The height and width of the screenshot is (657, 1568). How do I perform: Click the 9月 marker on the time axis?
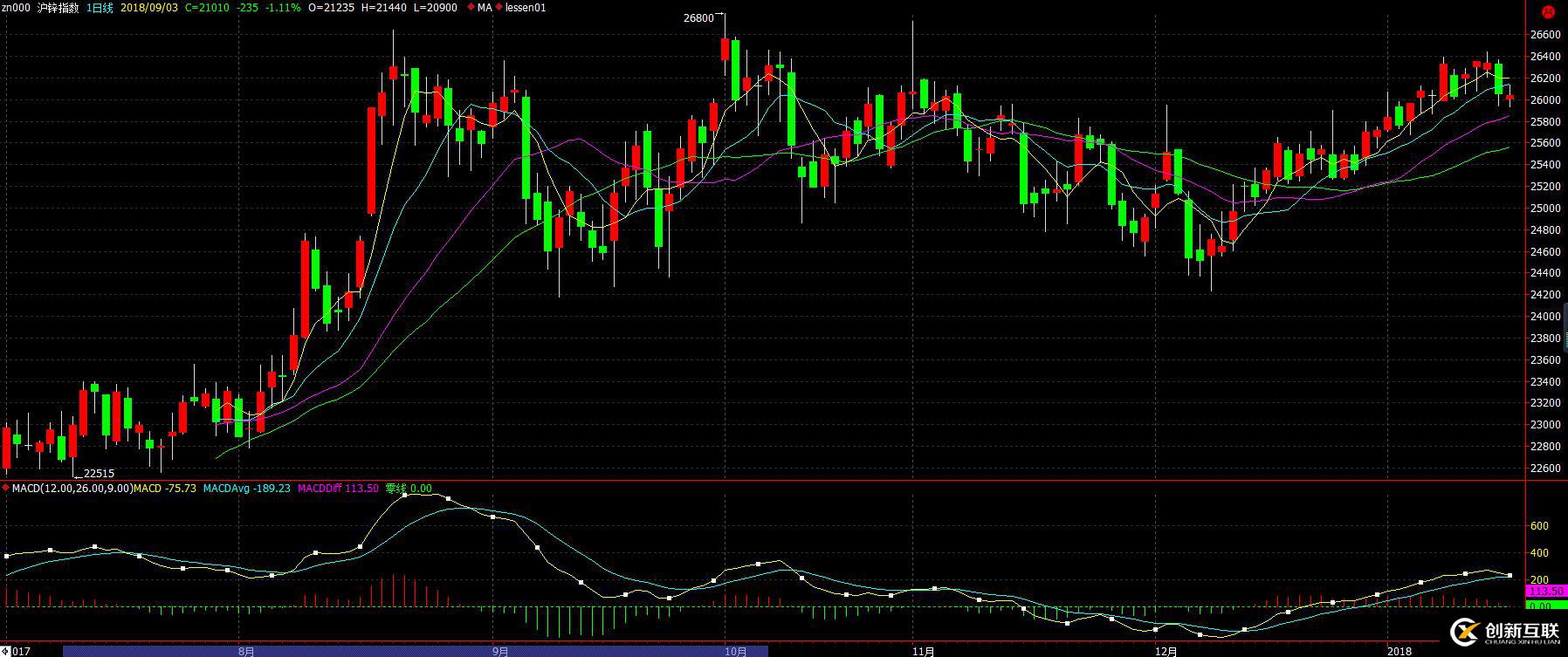pyautogui.click(x=500, y=651)
